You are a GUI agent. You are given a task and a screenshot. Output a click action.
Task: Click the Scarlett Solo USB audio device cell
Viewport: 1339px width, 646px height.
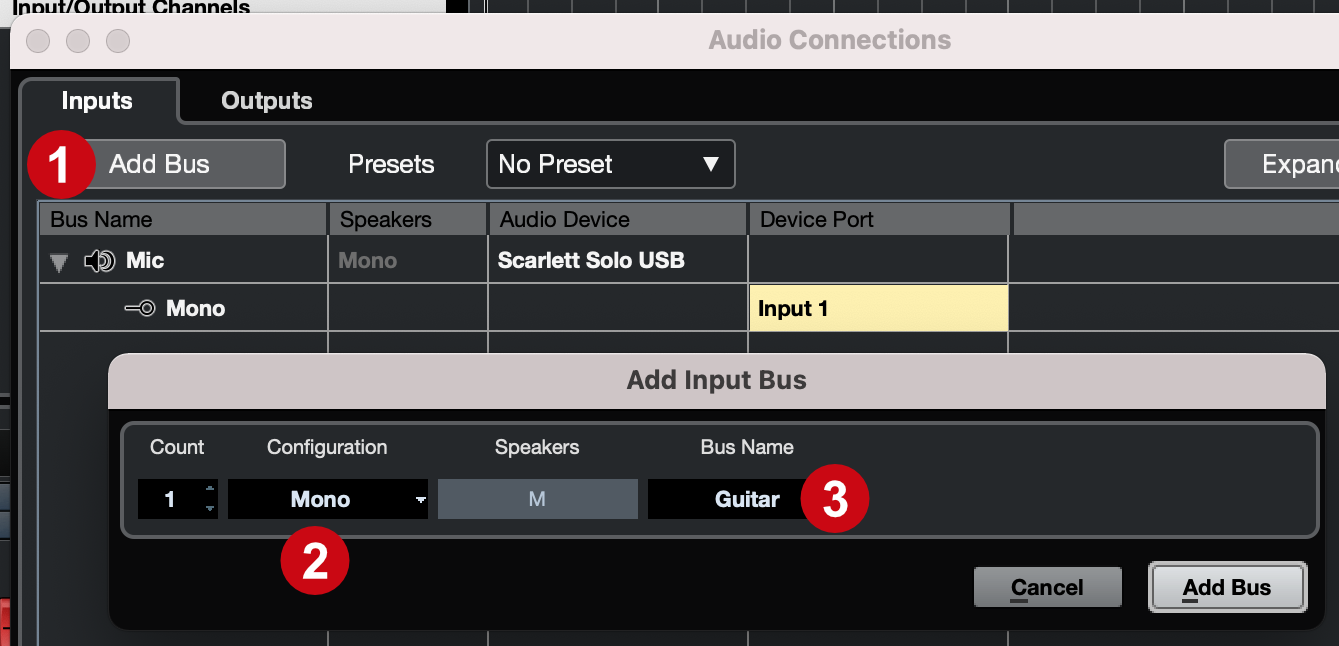point(617,260)
